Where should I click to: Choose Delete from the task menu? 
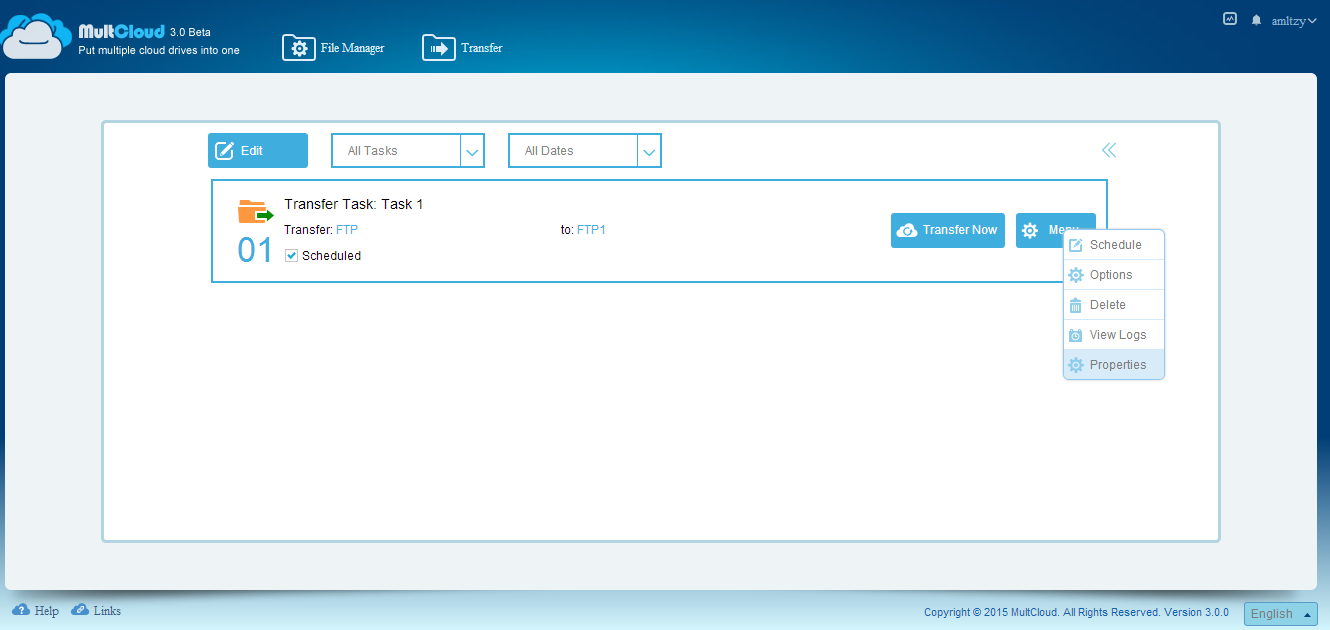coord(1114,305)
